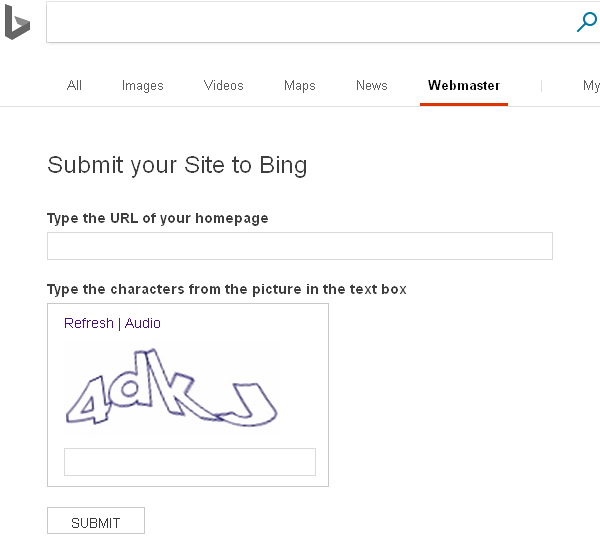
Task: Switch to the All tab
Action: [74, 86]
